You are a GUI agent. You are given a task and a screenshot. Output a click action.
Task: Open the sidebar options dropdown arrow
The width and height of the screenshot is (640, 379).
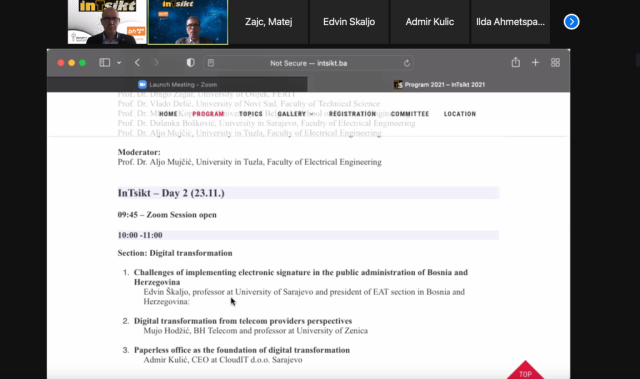pos(119,63)
